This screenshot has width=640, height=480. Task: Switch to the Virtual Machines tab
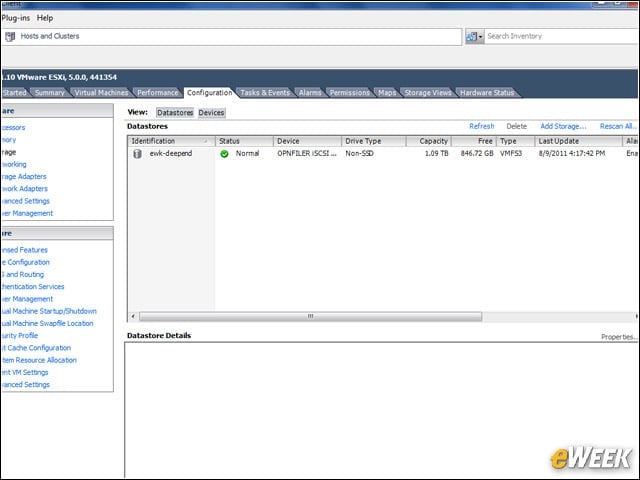[x=101, y=93]
